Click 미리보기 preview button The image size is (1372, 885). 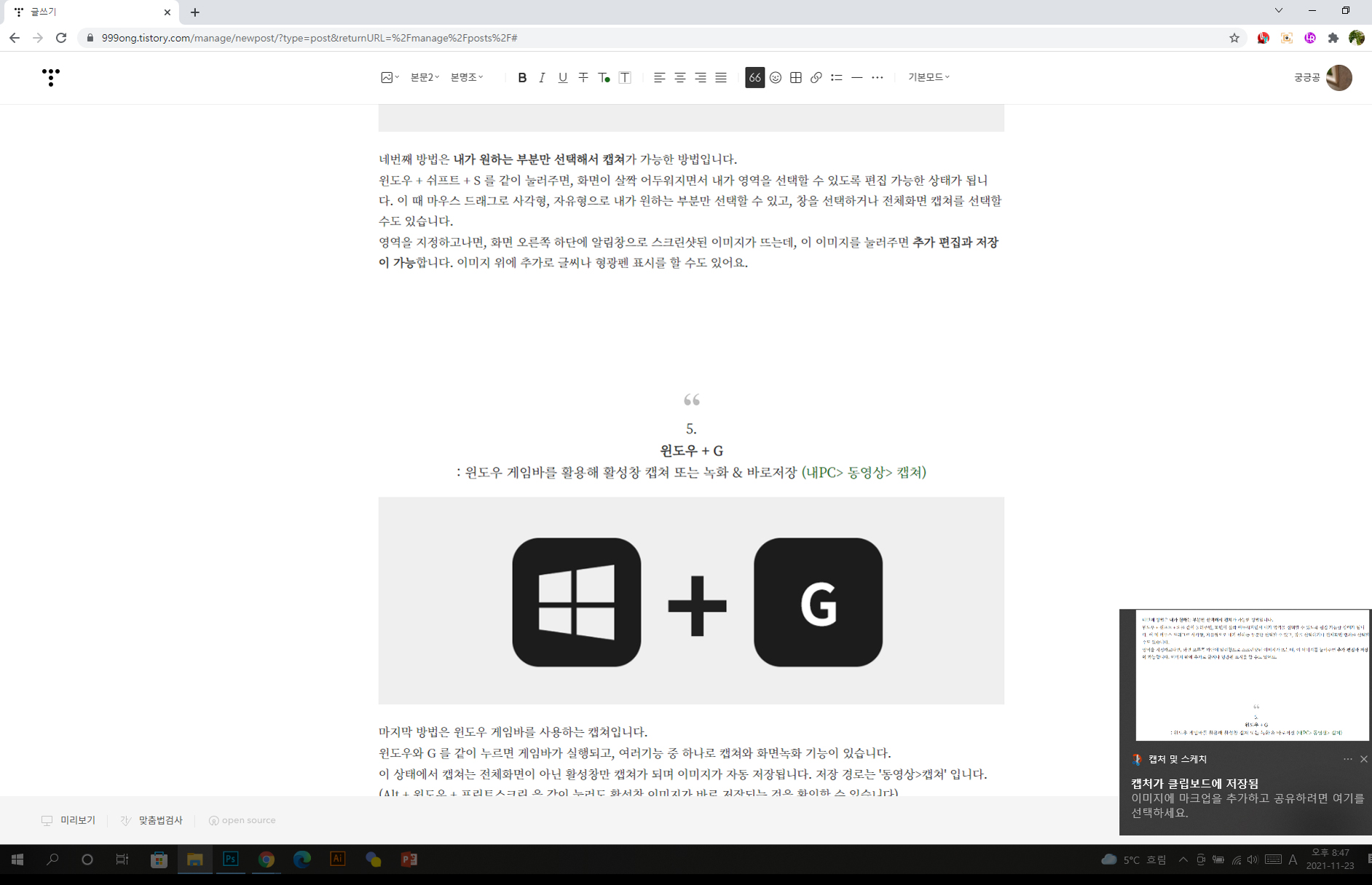click(x=68, y=820)
